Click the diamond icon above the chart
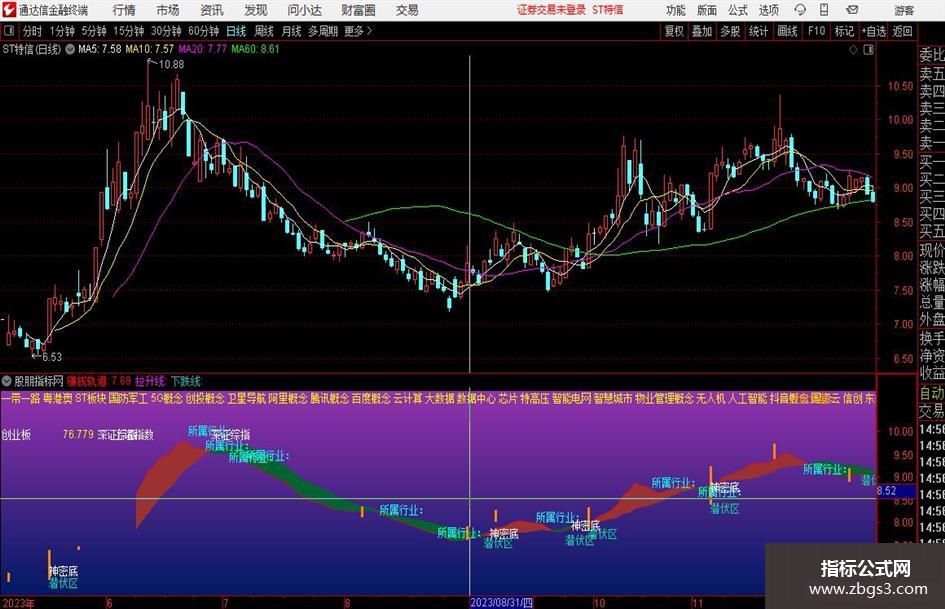Image resolution: width=945 pixels, height=609 pixels. 853,50
